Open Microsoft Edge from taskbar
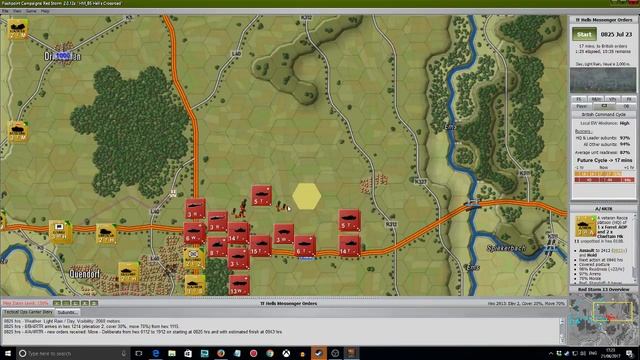The height and width of the screenshot is (360, 640). (x=156, y=353)
